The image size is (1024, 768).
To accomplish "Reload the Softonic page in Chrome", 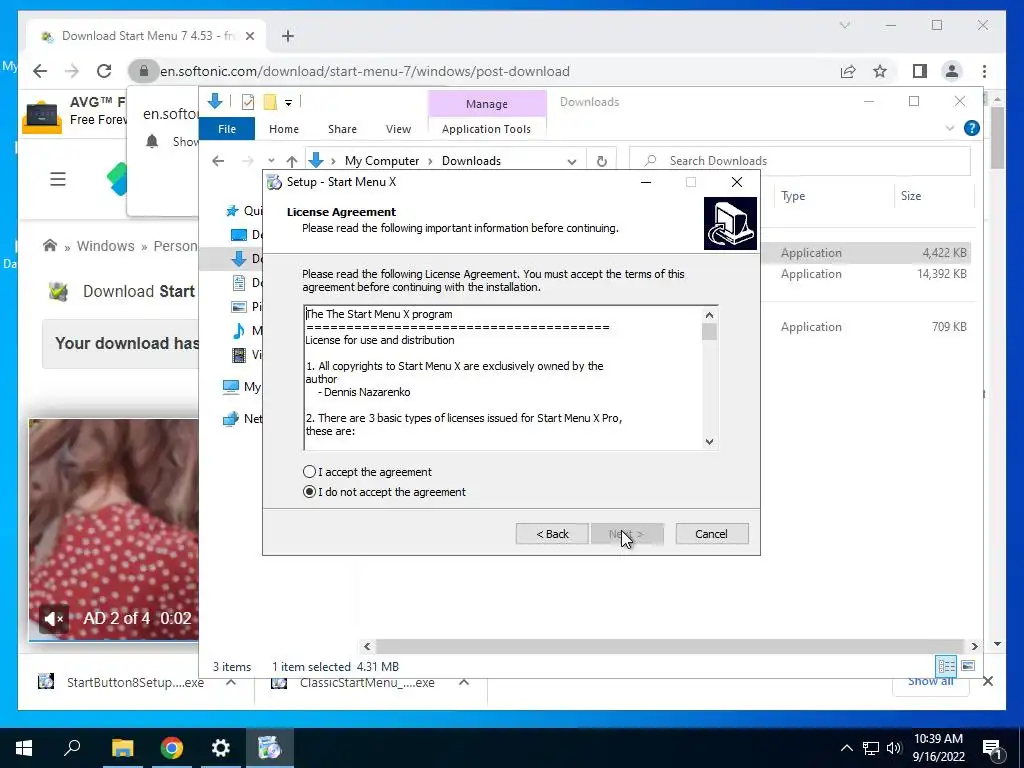I will [x=104, y=71].
